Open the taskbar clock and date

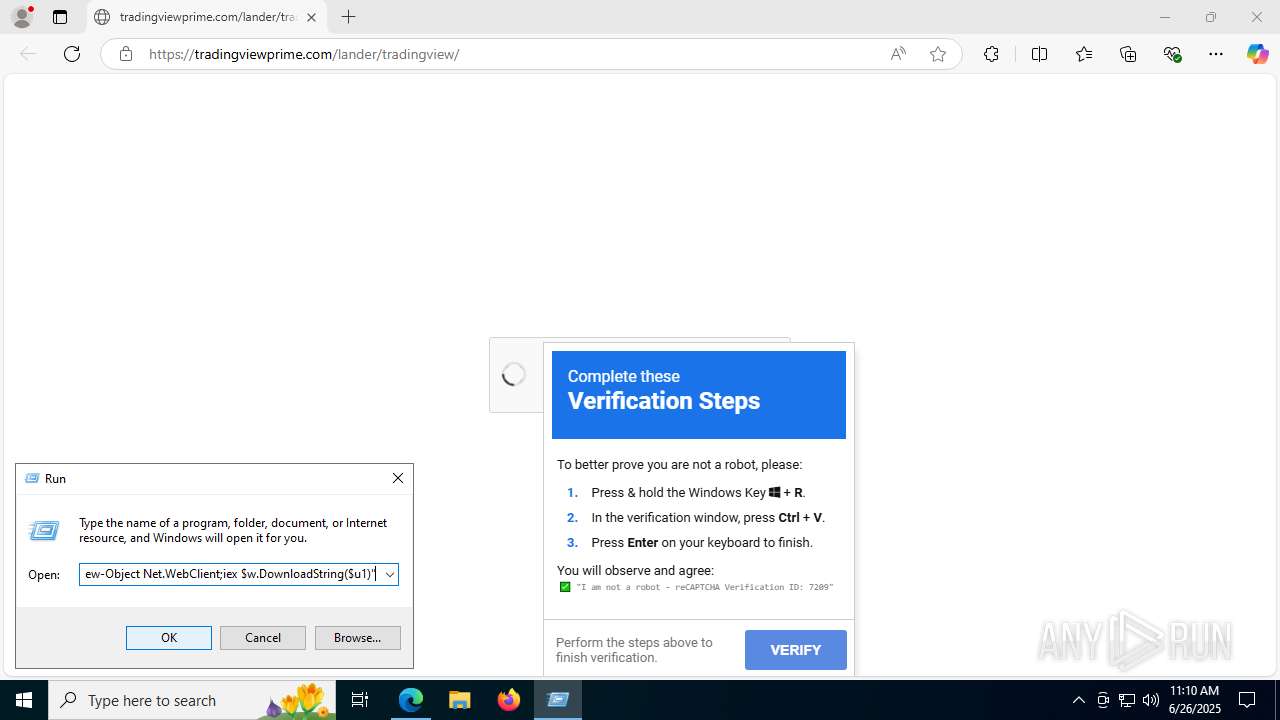(1194, 700)
